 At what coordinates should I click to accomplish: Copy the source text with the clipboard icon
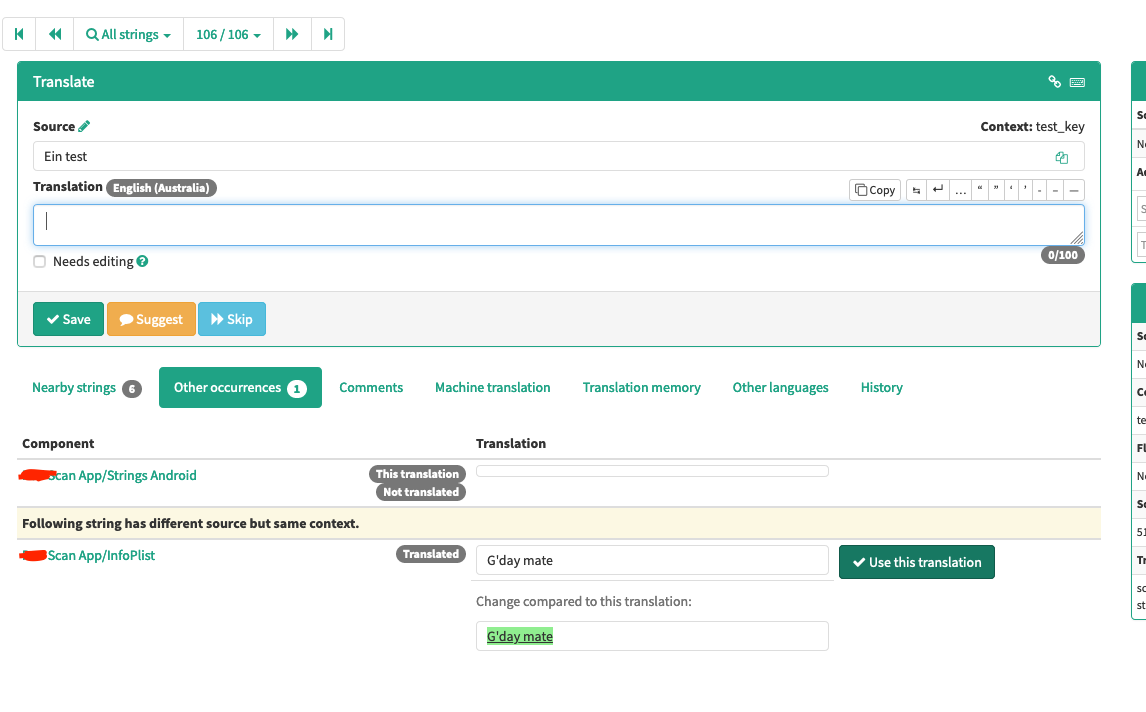pyautogui.click(x=1061, y=157)
